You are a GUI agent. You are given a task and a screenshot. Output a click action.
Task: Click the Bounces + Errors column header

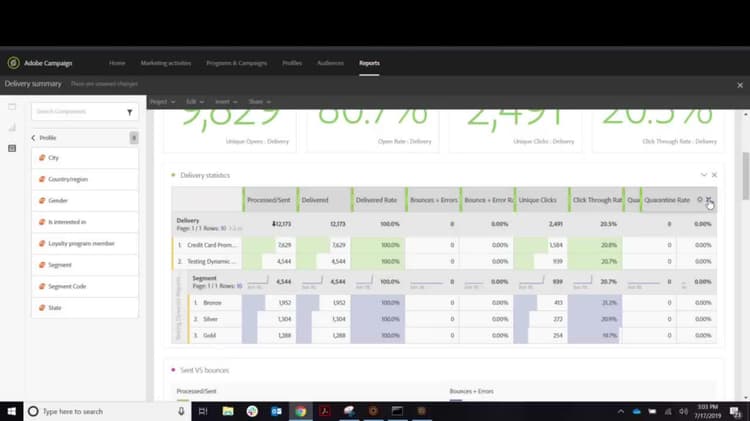(433, 200)
